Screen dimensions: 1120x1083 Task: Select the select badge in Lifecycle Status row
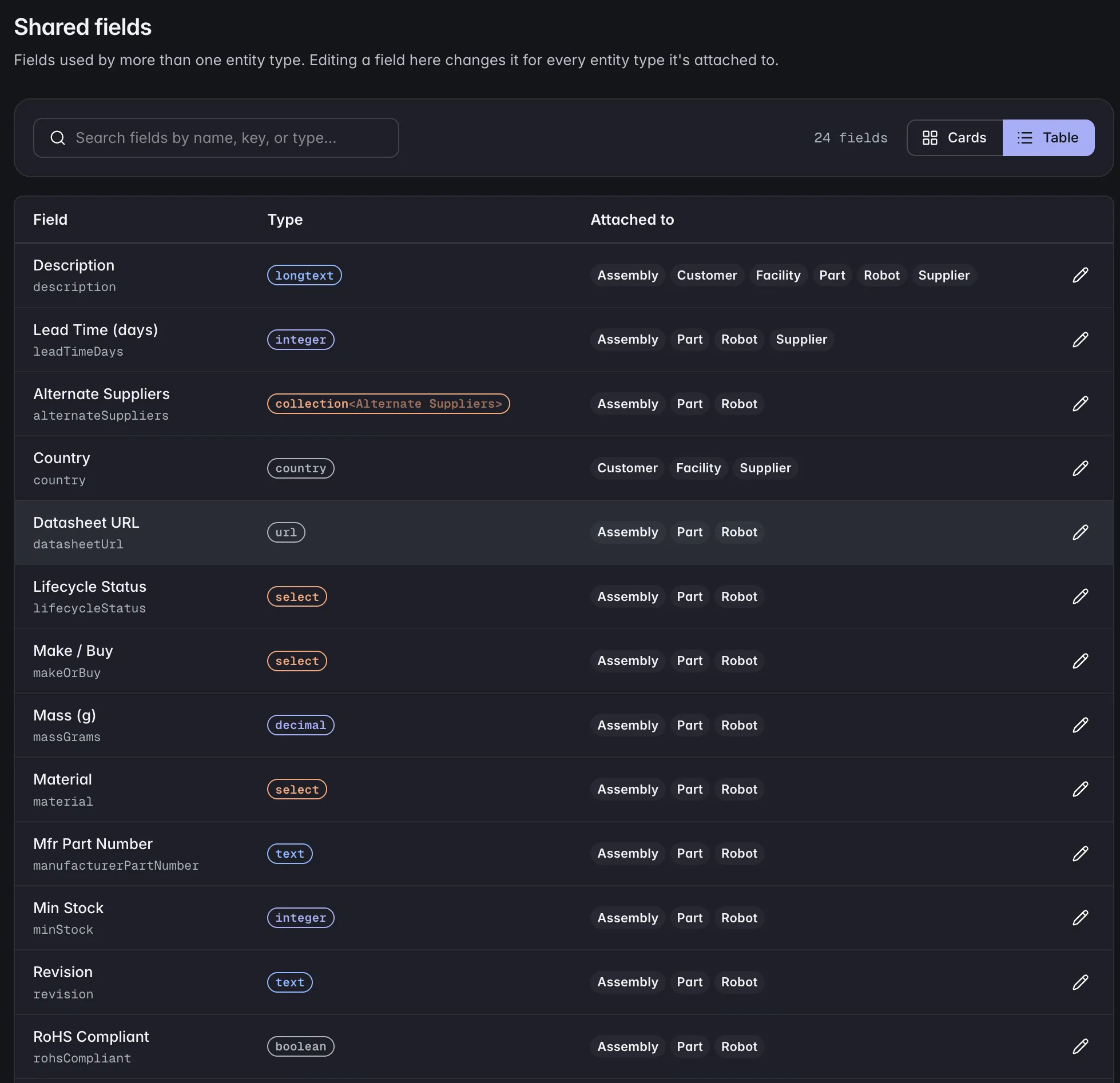pos(297,596)
